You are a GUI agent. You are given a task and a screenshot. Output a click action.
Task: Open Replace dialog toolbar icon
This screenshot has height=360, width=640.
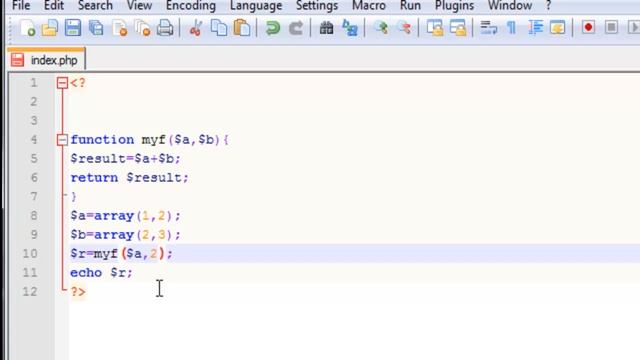tap(350, 28)
